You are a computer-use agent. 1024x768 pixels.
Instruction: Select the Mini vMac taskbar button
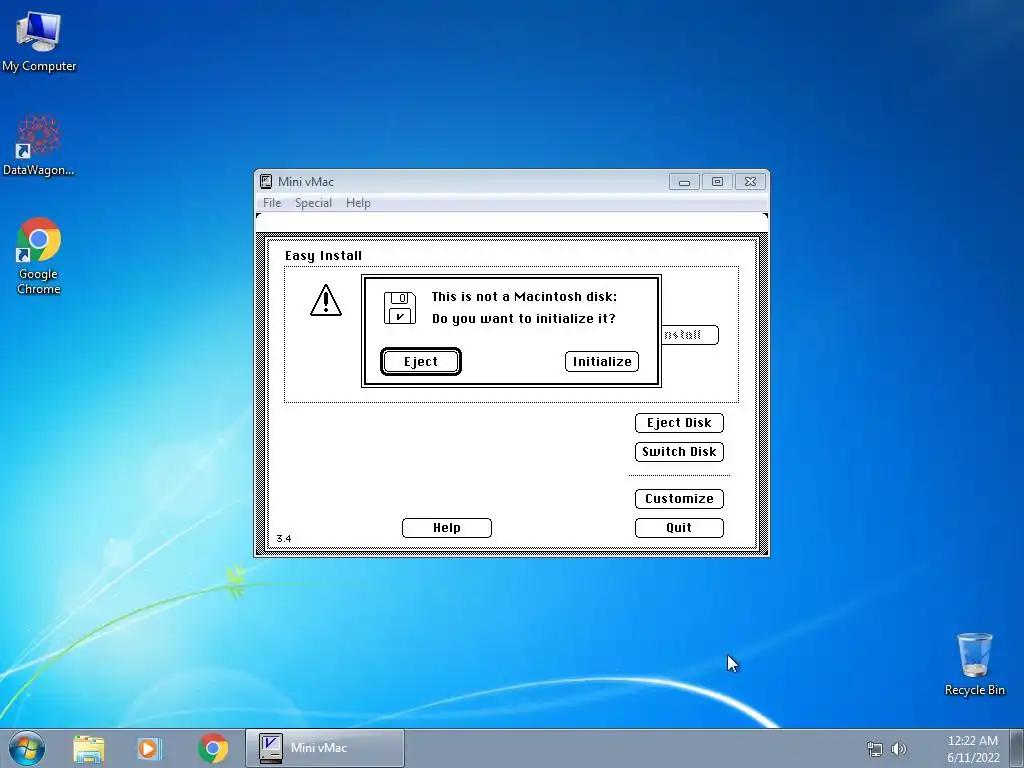tap(325, 748)
